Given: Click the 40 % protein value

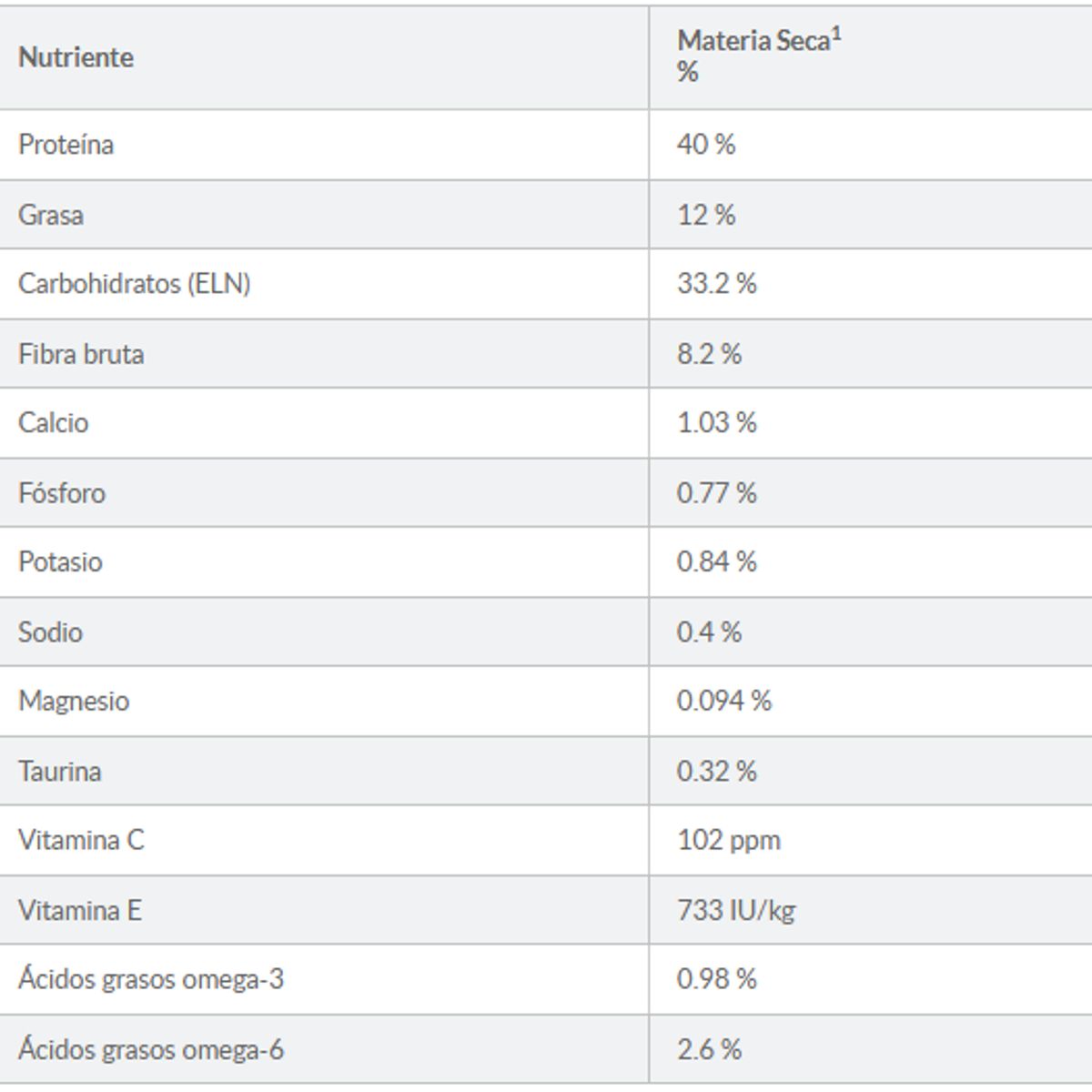Looking at the screenshot, I should [706, 145].
